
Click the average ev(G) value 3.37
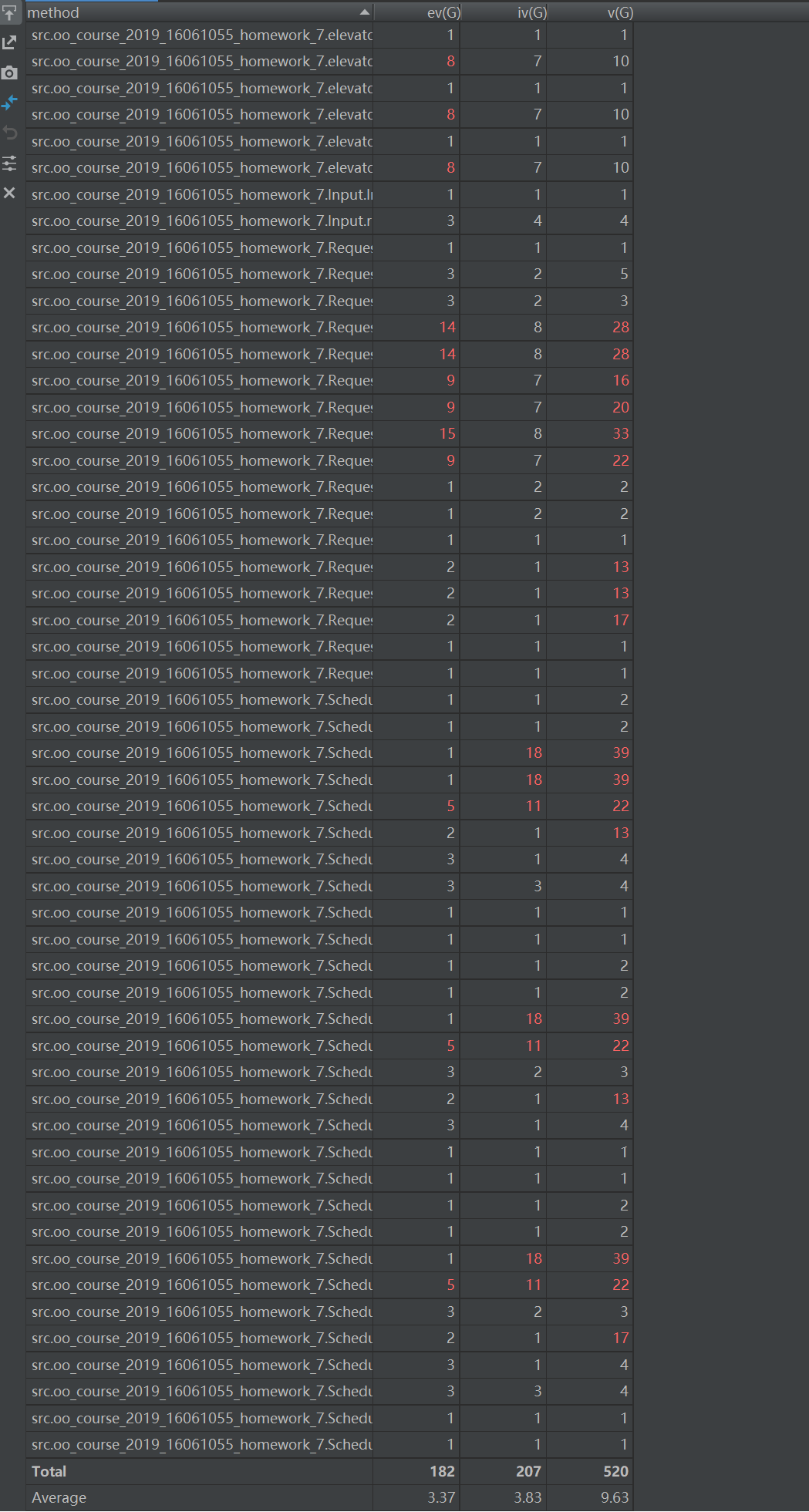coord(441,1497)
